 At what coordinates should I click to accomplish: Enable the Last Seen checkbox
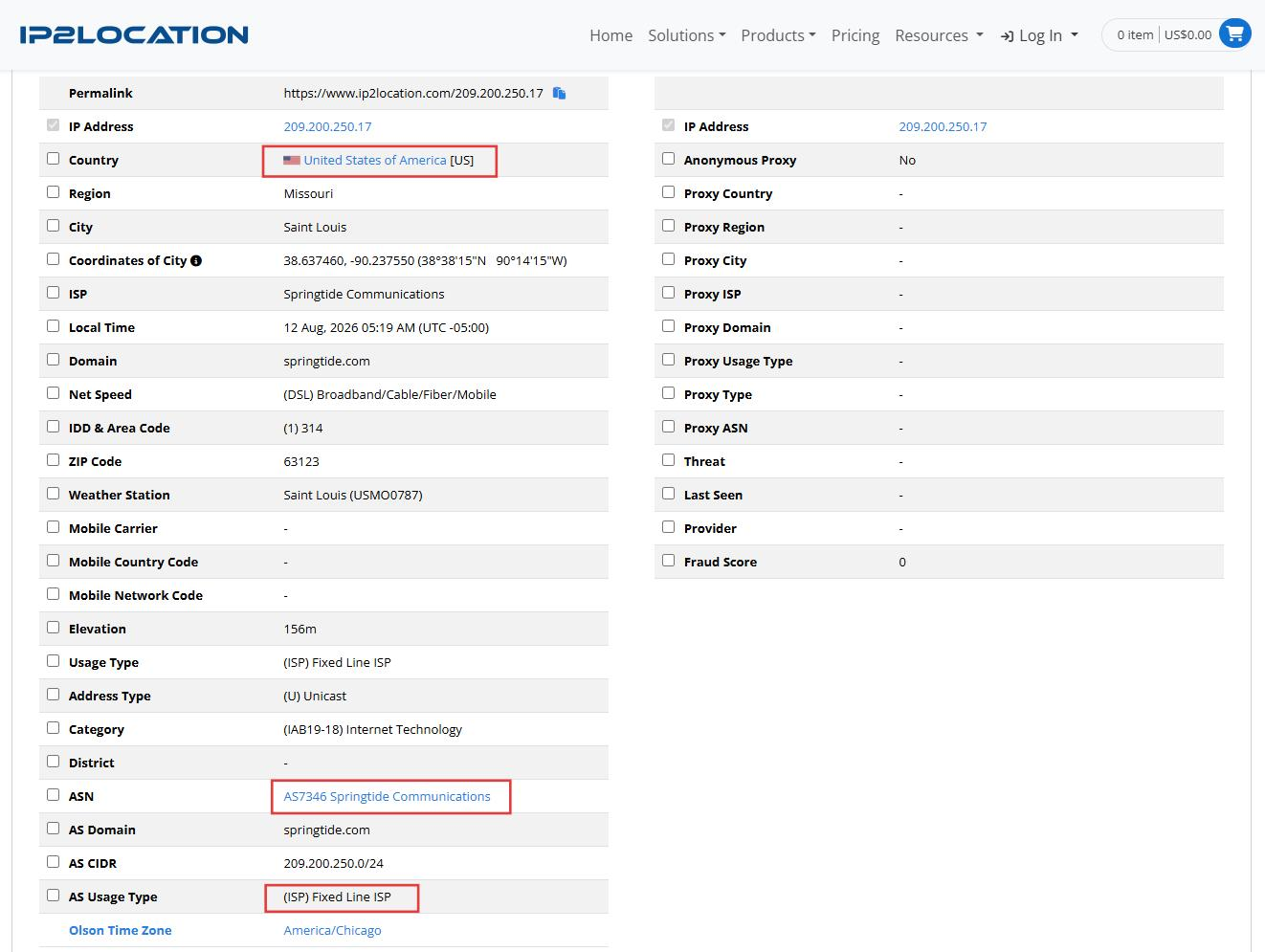tap(669, 494)
